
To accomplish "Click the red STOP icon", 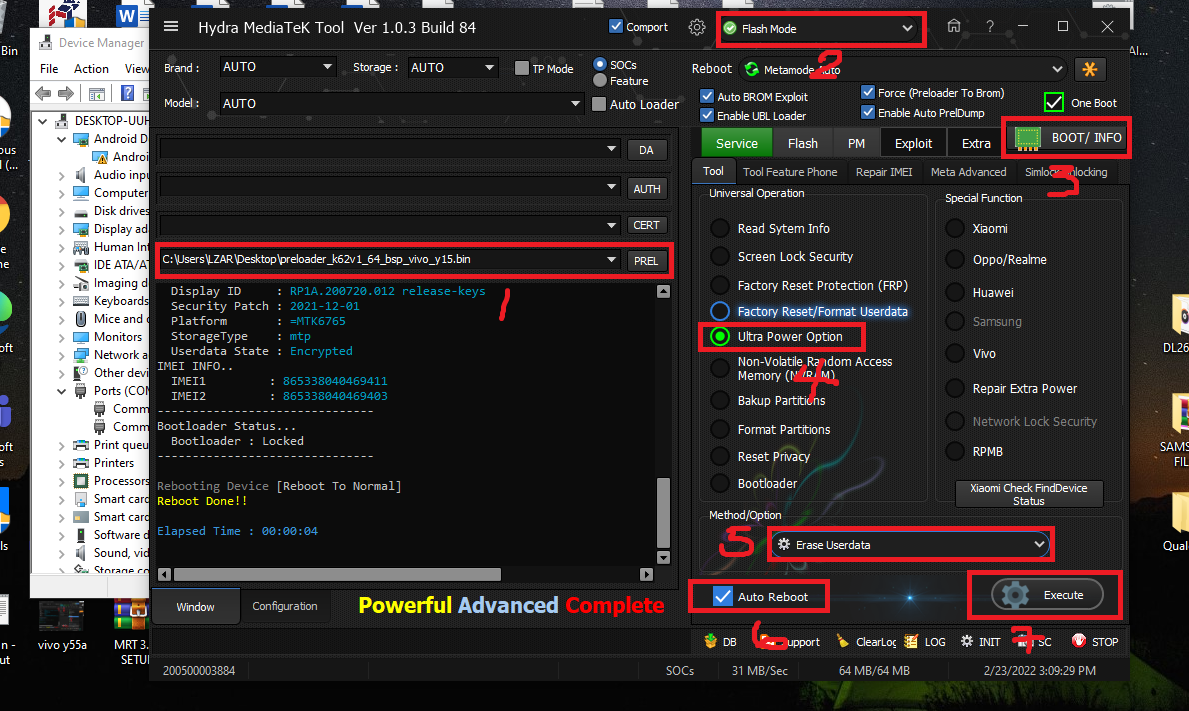I will [x=1078, y=641].
